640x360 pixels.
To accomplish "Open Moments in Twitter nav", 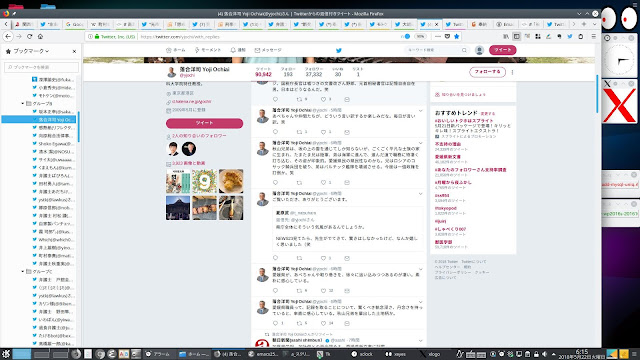I will 207,50.
